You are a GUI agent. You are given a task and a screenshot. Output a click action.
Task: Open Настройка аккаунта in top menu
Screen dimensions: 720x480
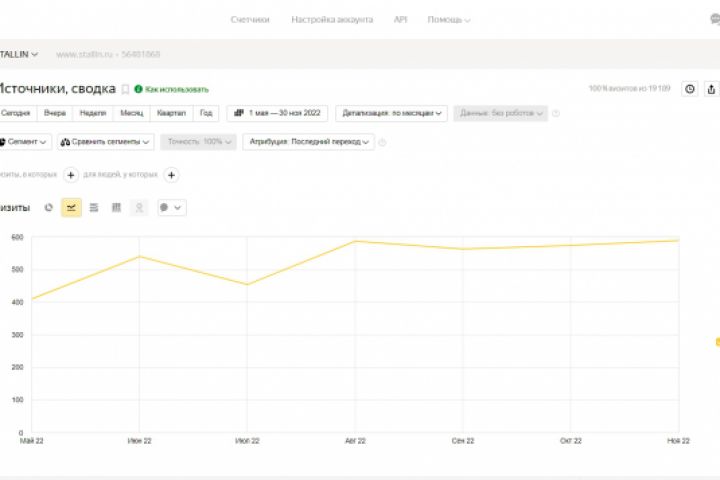(x=332, y=19)
